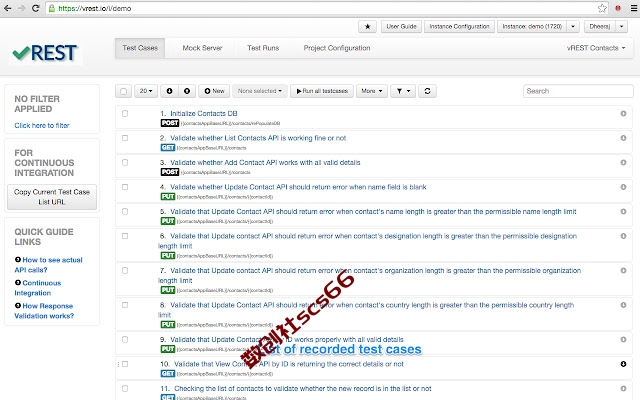Click row action icon for Add Contact test
640x400 pixels.
pos(623,162)
